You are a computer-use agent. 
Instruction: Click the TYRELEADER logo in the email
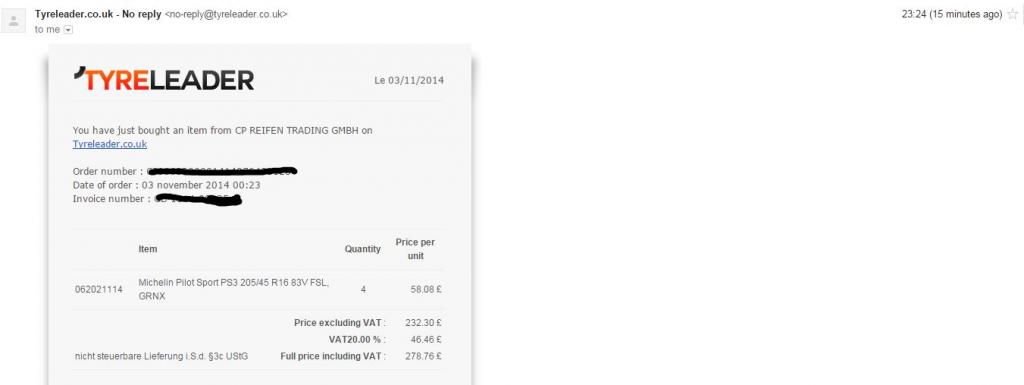[164, 79]
